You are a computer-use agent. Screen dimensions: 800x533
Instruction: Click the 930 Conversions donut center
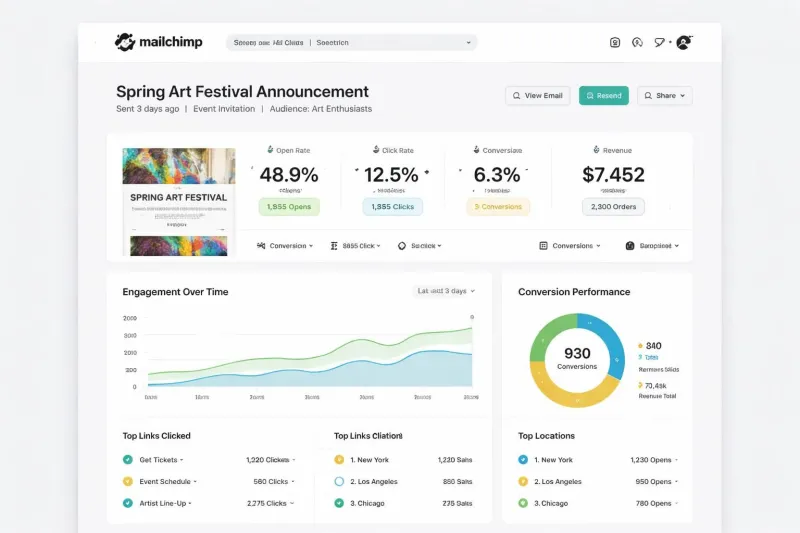coord(577,359)
